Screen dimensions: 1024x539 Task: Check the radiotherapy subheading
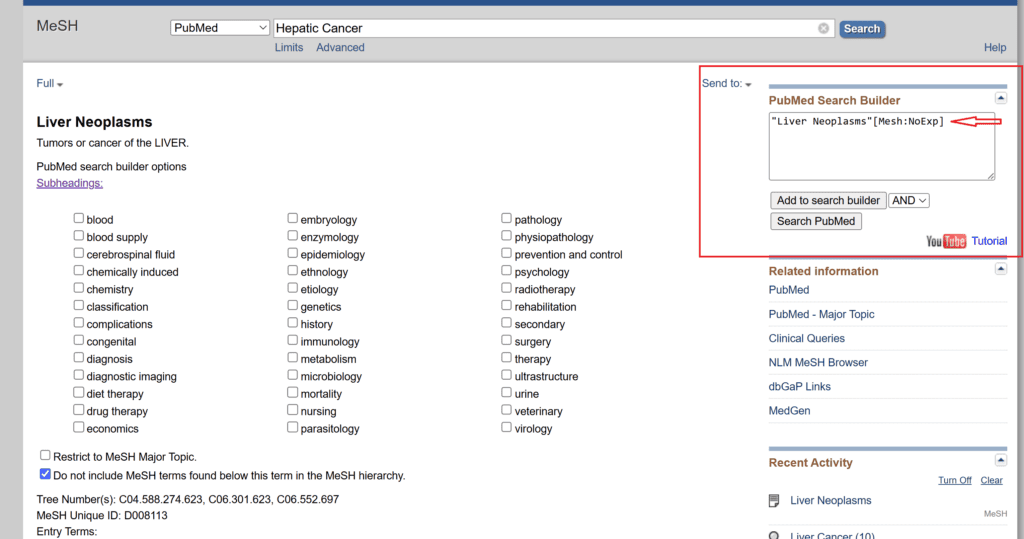(x=506, y=288)
